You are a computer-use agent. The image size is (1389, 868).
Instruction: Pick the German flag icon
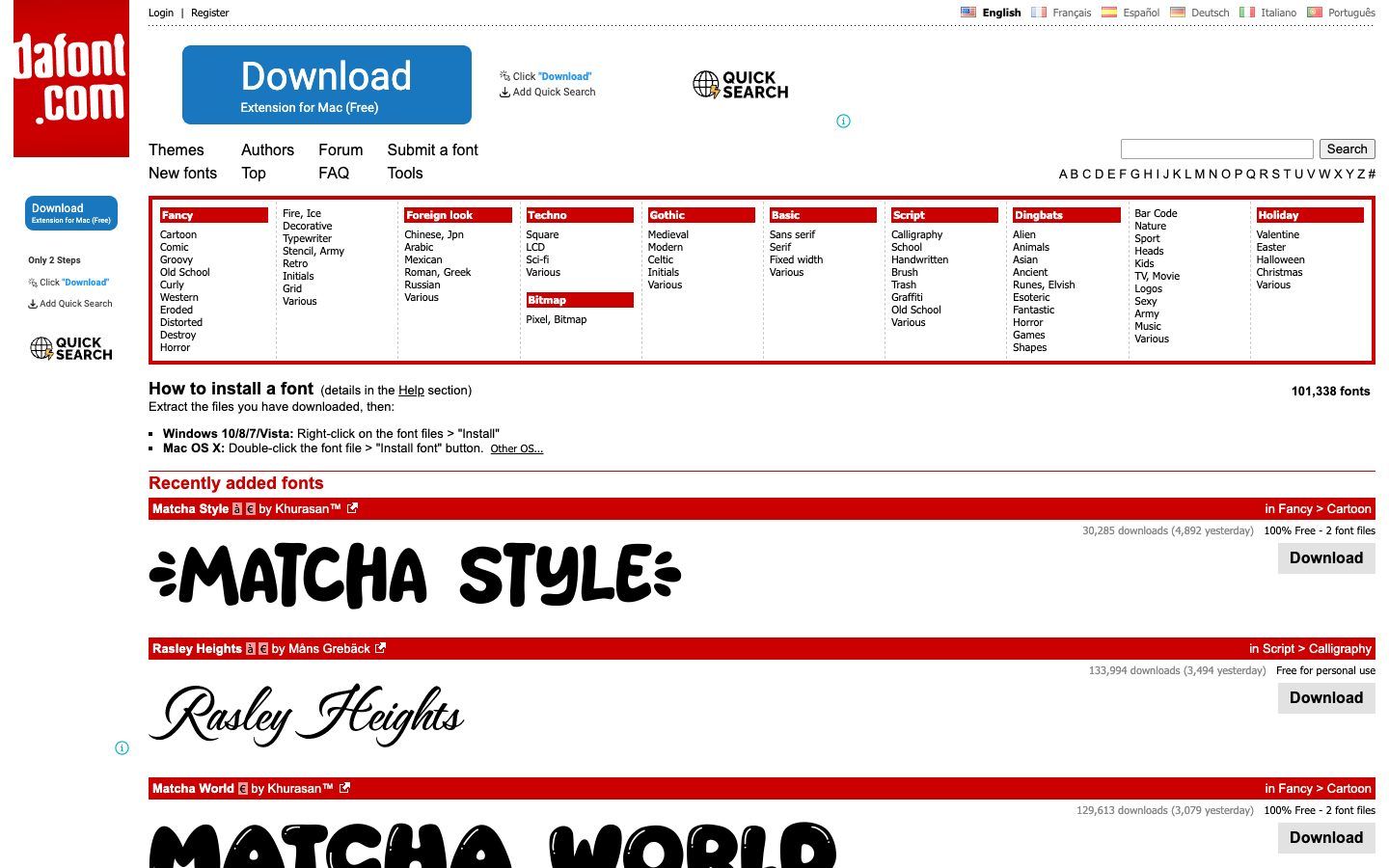(1178, 13)
